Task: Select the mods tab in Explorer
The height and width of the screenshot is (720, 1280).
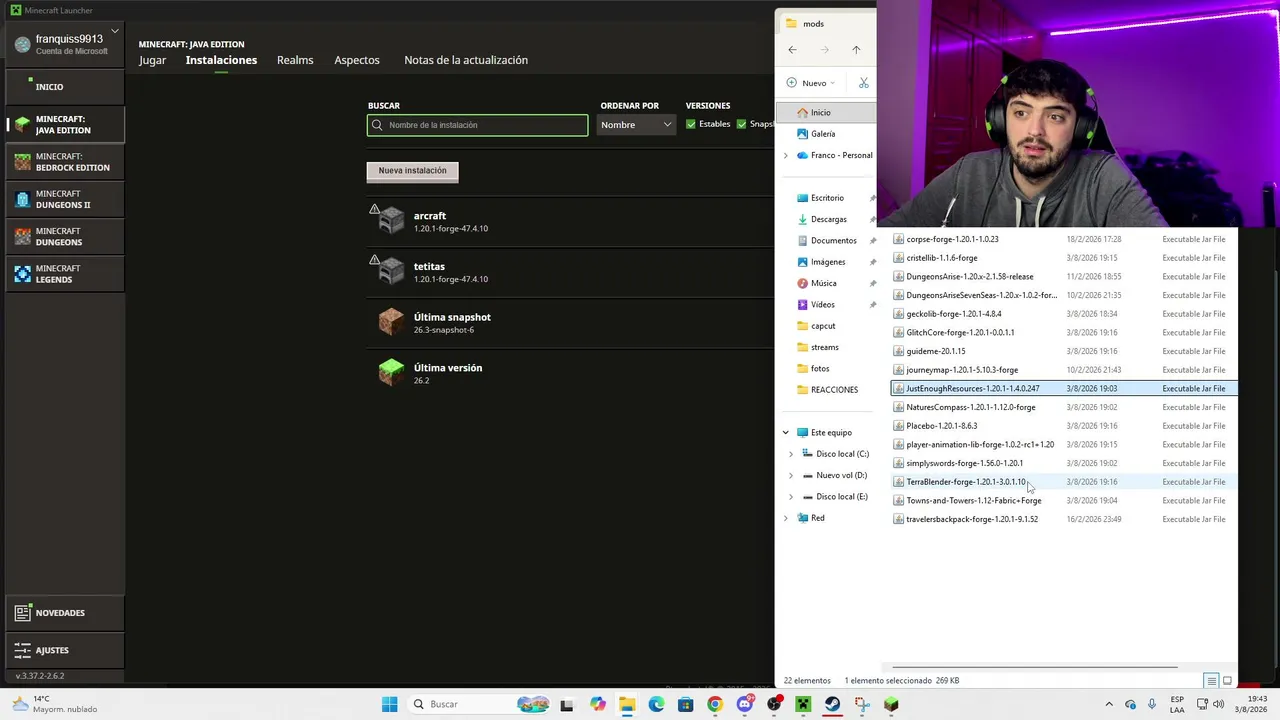Action: (825, 23)
